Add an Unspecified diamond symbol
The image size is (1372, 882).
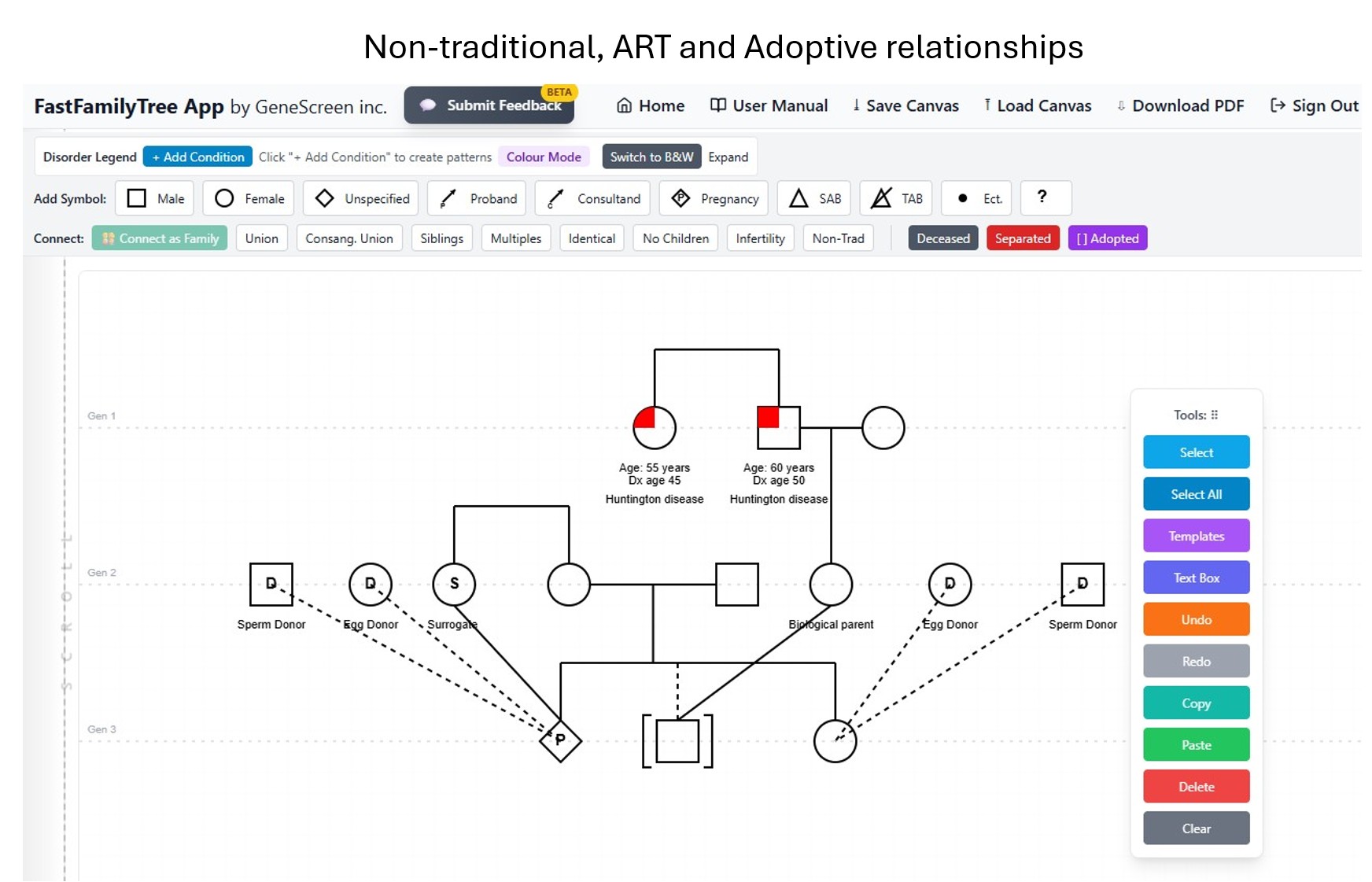[x=361, y=198]
